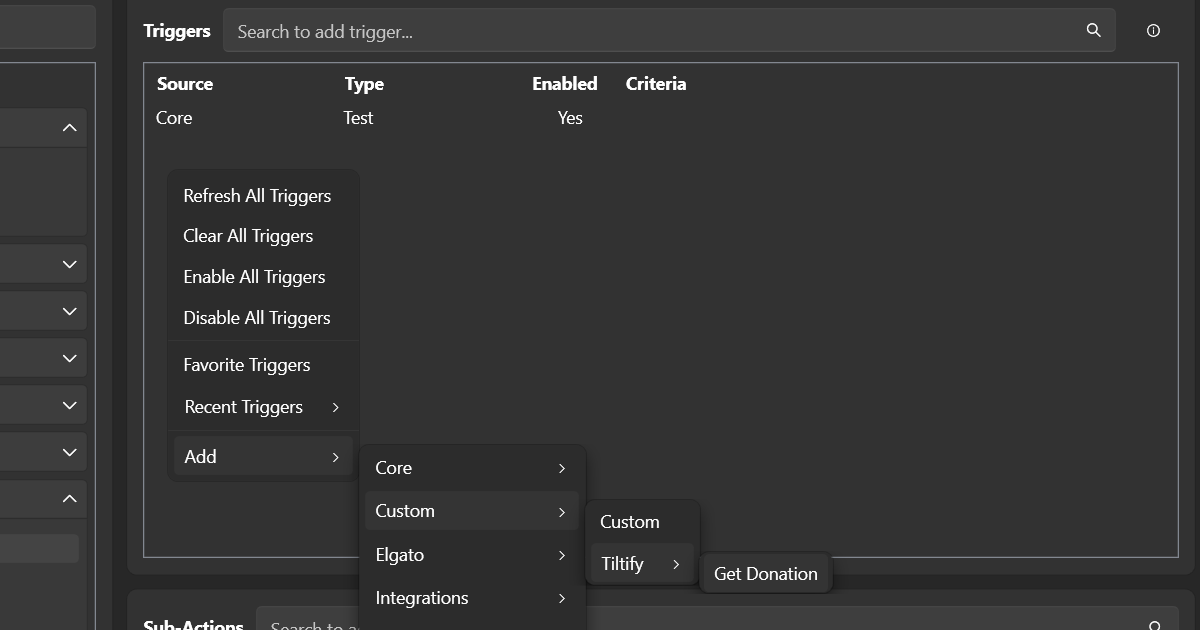Screen dimensions: 1200x630
Task: Open the "Add" submenu
Action: click(x=200, y=456)
